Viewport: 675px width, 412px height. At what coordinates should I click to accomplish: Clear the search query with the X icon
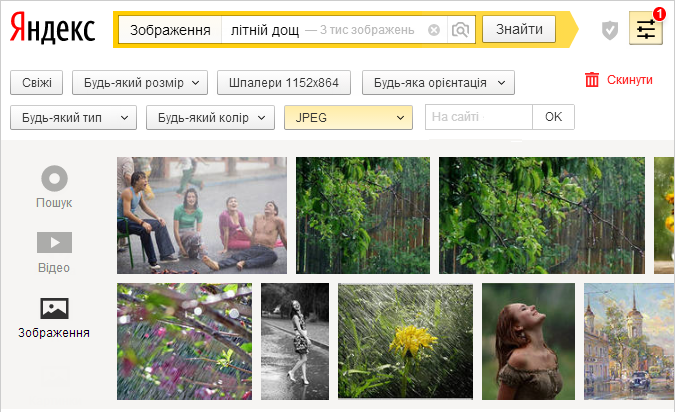pos(434,30)
